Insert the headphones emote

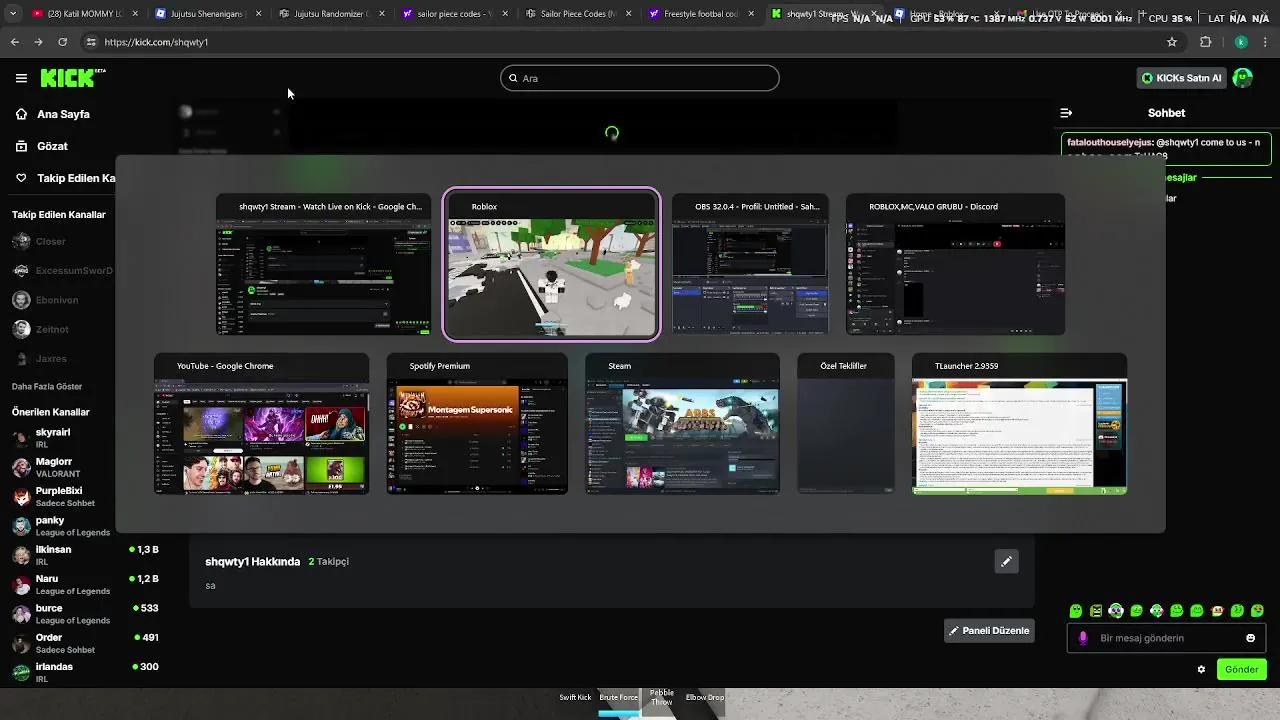pos(1116,610)
